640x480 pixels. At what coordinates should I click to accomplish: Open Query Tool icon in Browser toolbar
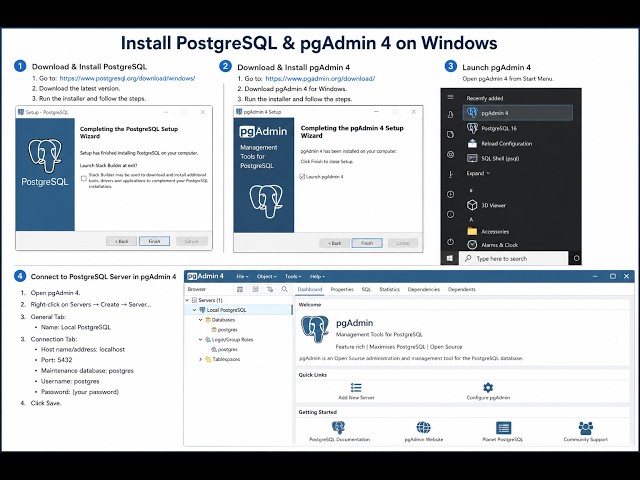240,289
